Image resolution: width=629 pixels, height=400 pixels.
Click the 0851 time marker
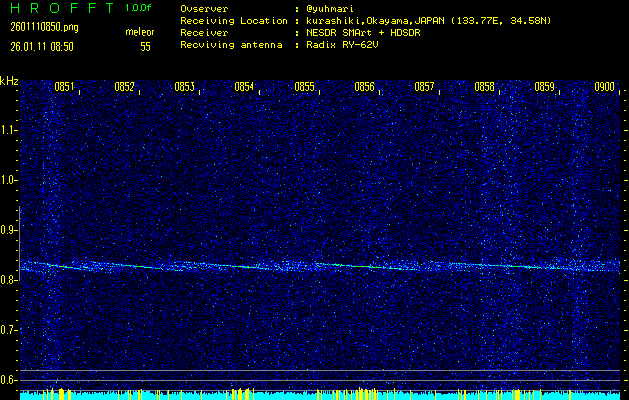click(x=64, y=87)
